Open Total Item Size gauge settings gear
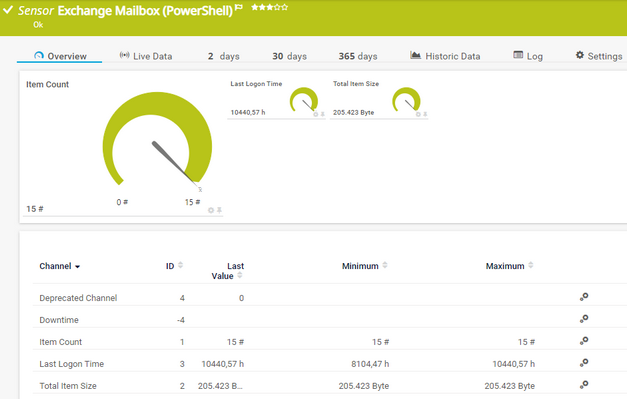 tap(418, 114)
